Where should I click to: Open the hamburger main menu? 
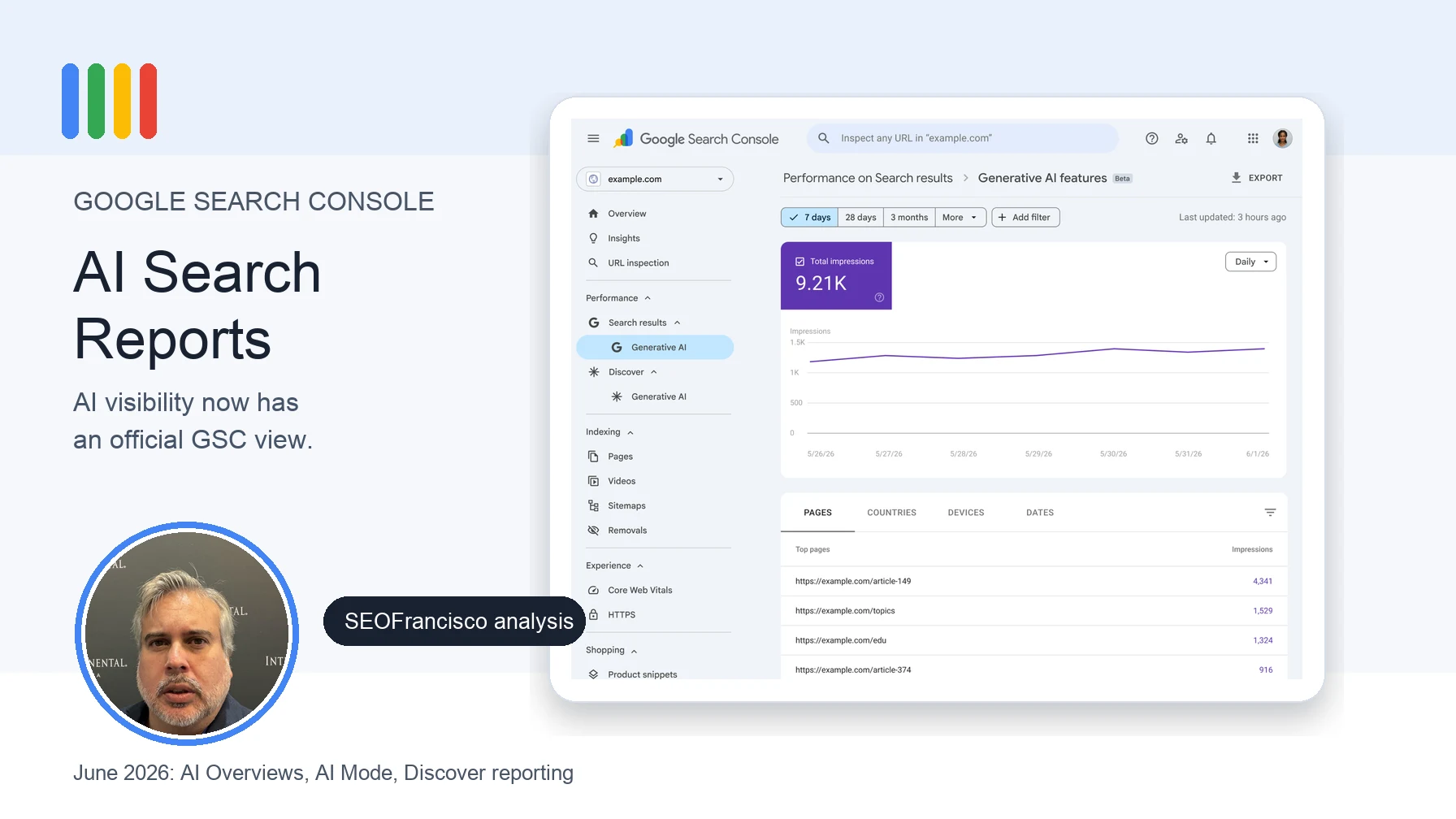pos(593,138)
